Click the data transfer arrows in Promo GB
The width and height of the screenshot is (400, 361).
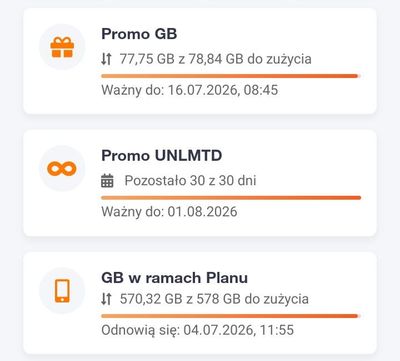point(106,59)
